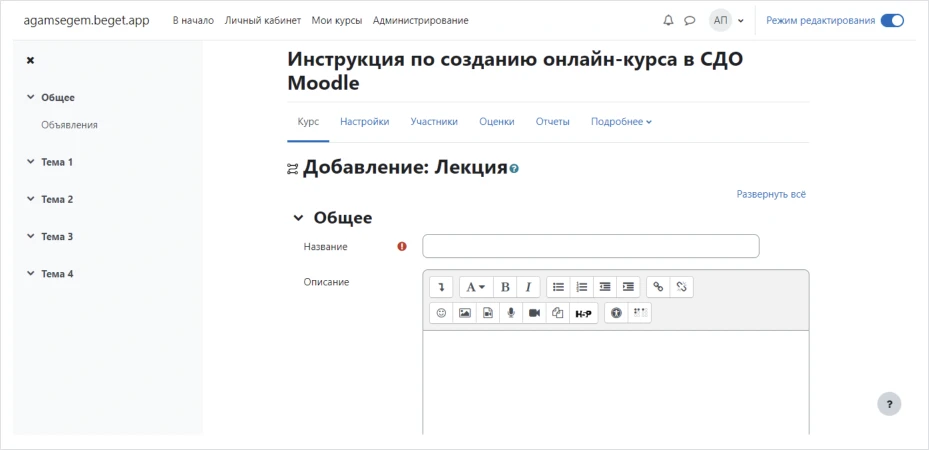Screen dimensions: 929x450
Task: Switch to the Оценки tab
Action: 496,122
